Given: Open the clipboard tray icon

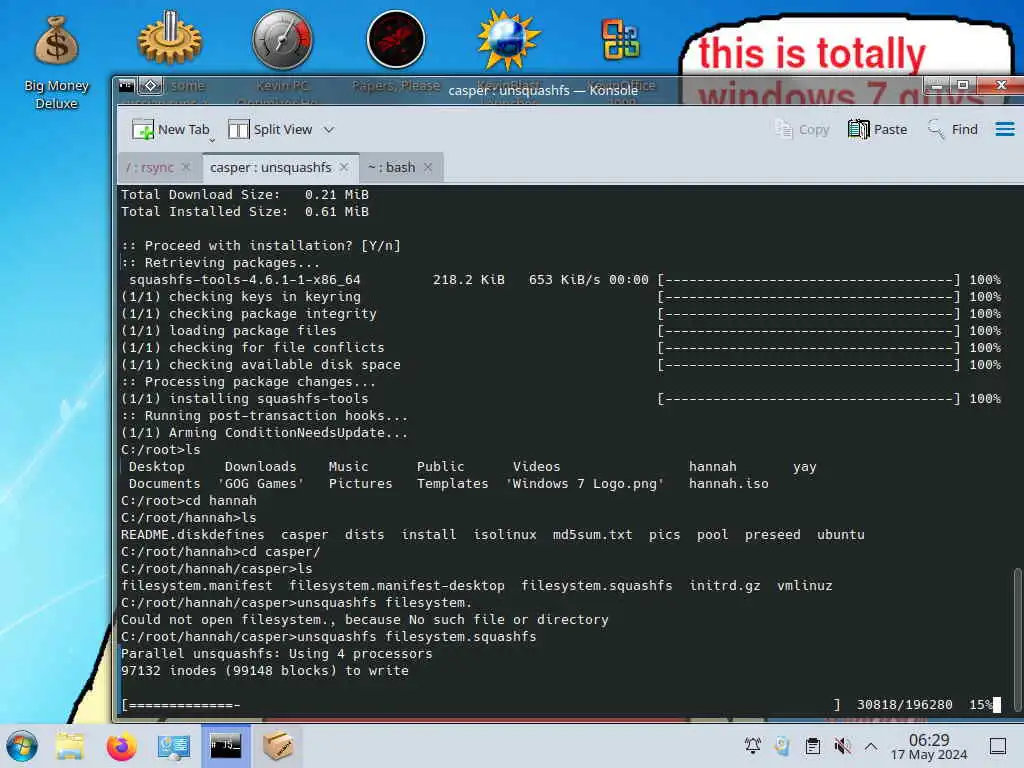Looking at the screenshot, I should pyautogui.click(x=812, y=745).
